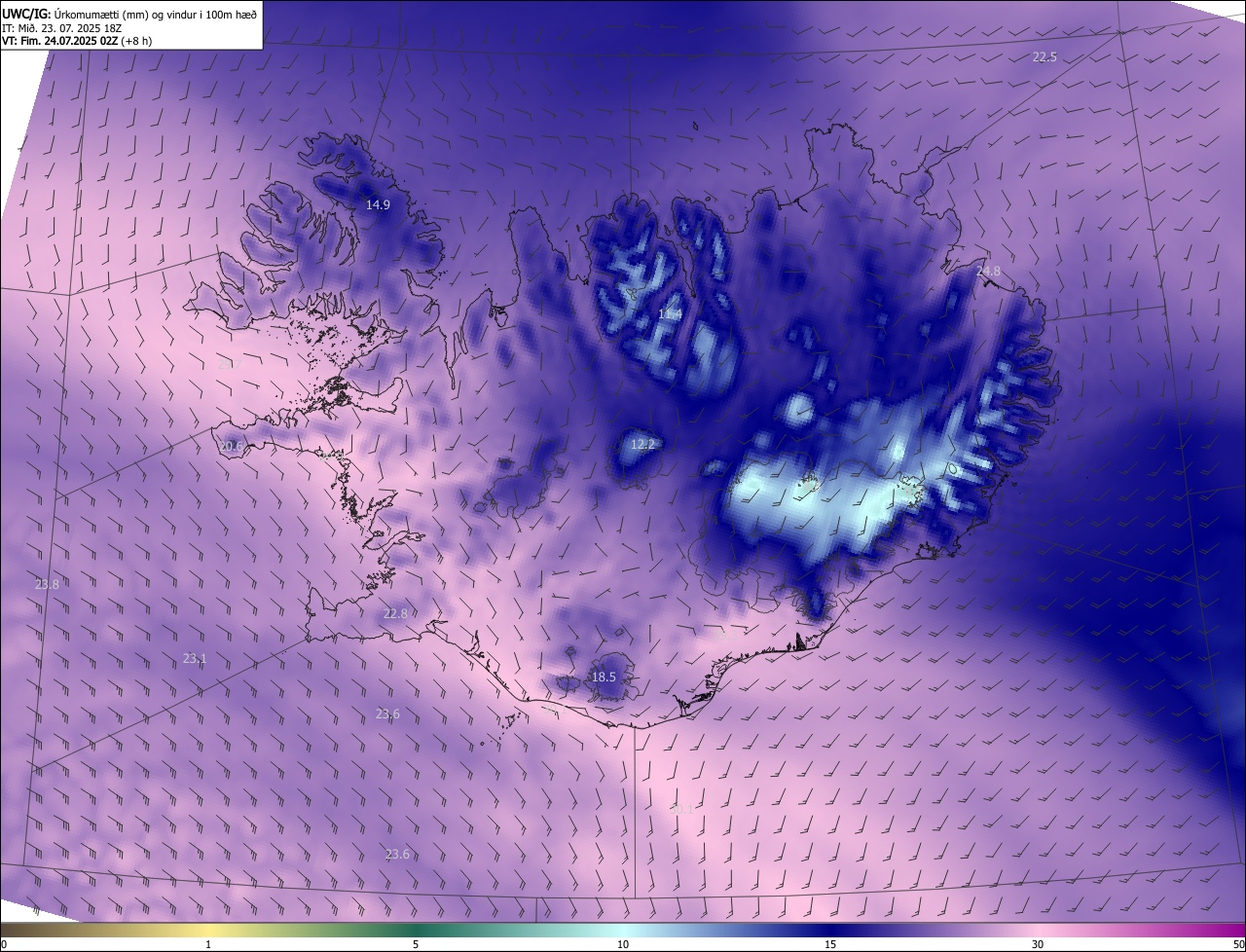This screenshot has width=1246, height=952.
Task: Click the 0 tick on the colour scale
Action: click(x=4, y=944)
